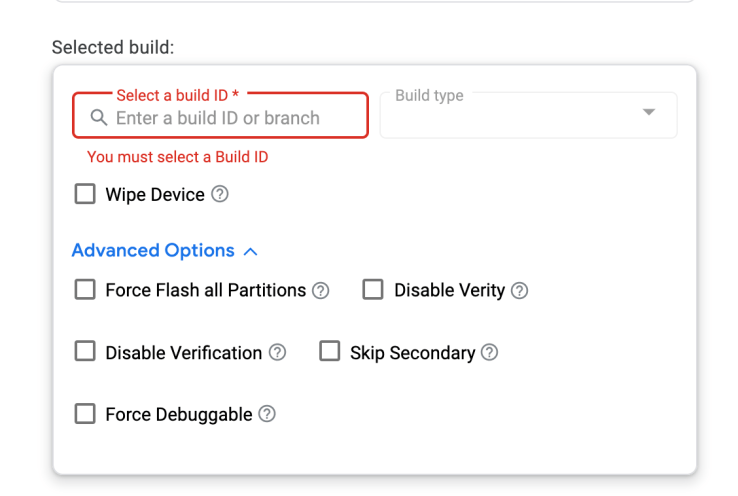Click the search magnifier icon in build ID field
Screen dimensions: 738x496
[98, 118]
